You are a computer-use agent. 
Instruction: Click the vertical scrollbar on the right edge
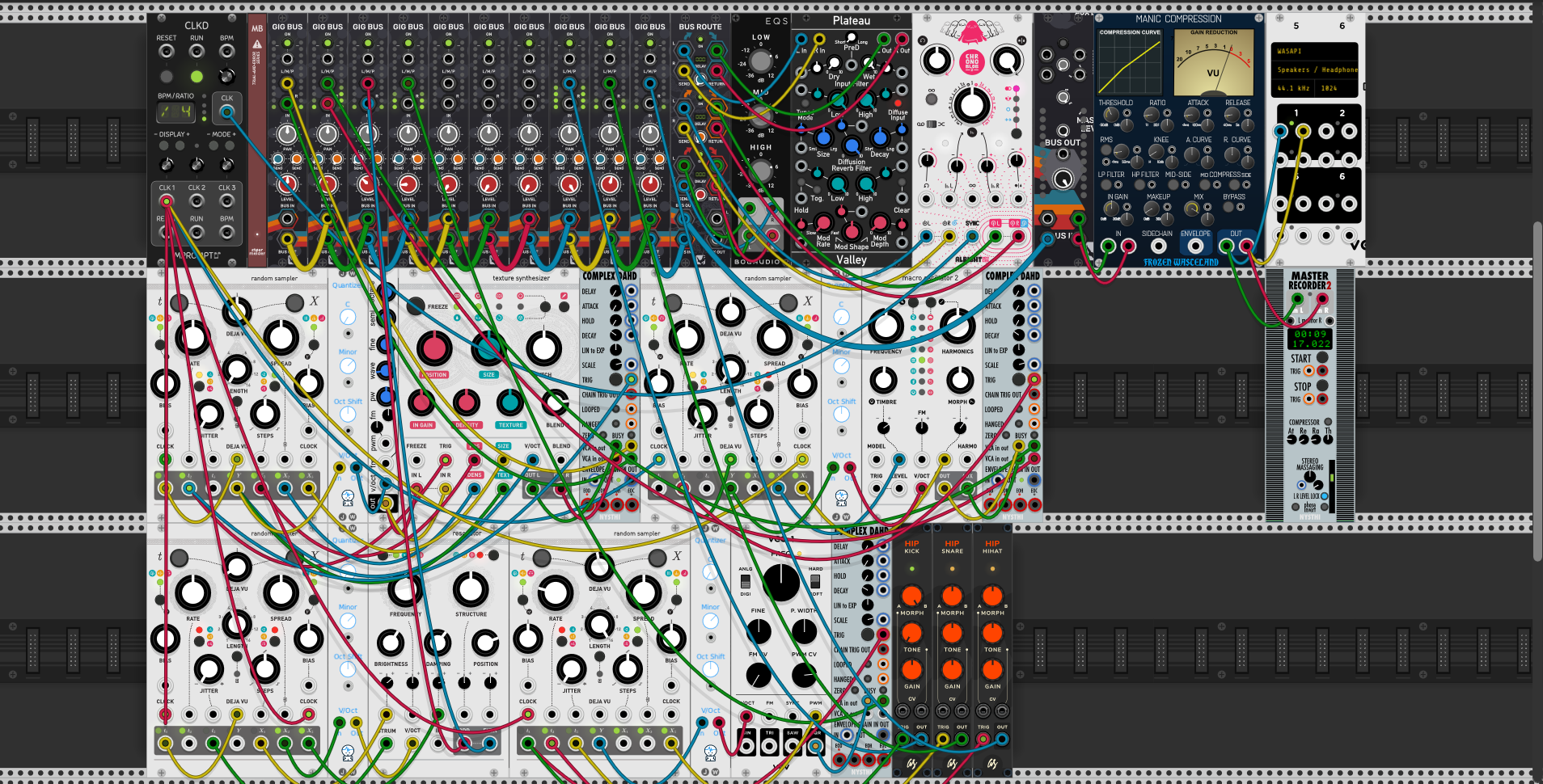coord(1537,391)
